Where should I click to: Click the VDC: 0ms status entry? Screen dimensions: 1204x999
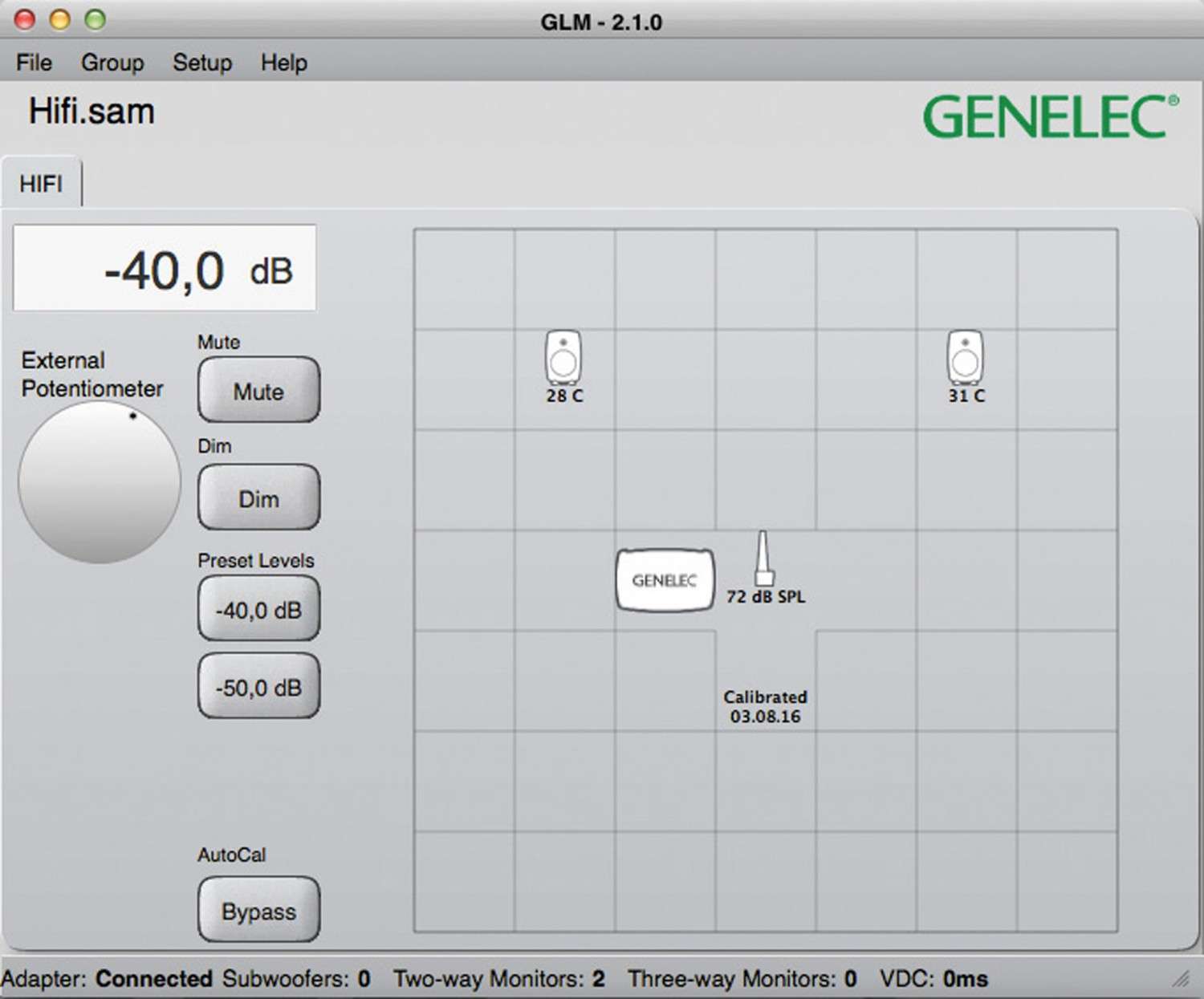(x=934, y=979)
